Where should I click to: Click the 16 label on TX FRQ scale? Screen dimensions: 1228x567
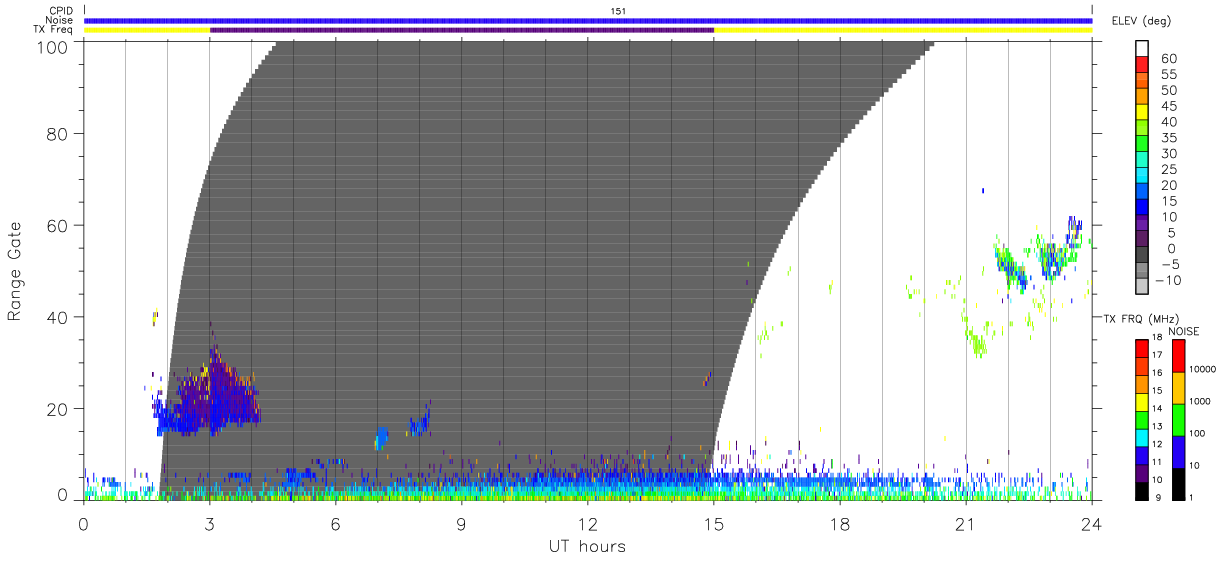(x=1157, y=372)
